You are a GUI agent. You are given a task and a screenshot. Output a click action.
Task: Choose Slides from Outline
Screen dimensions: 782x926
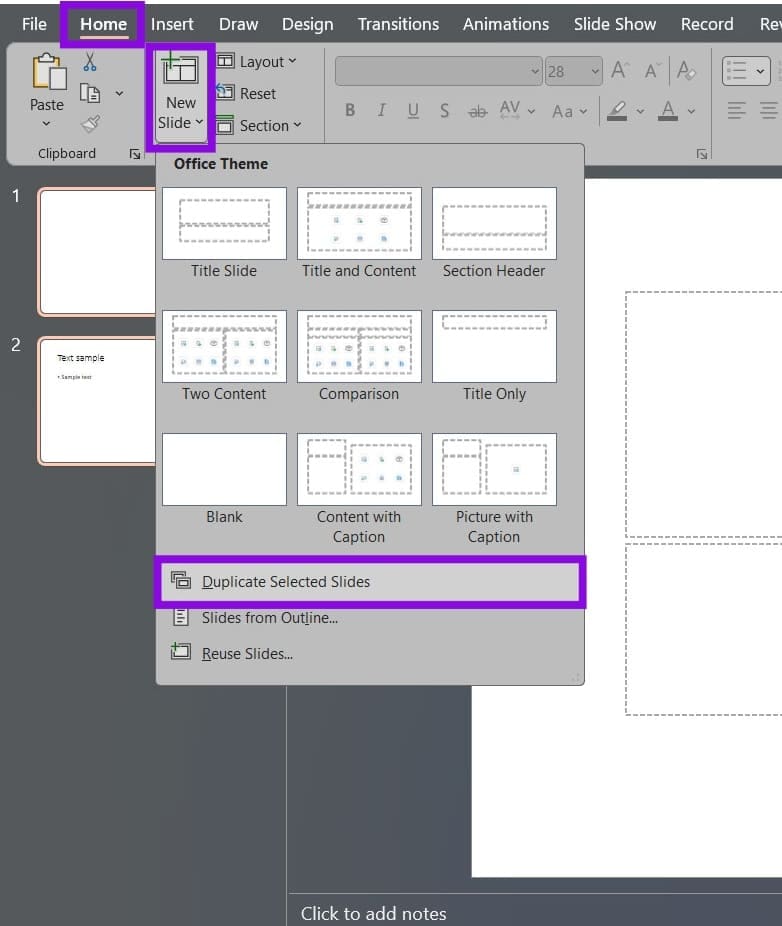point(370,618)
